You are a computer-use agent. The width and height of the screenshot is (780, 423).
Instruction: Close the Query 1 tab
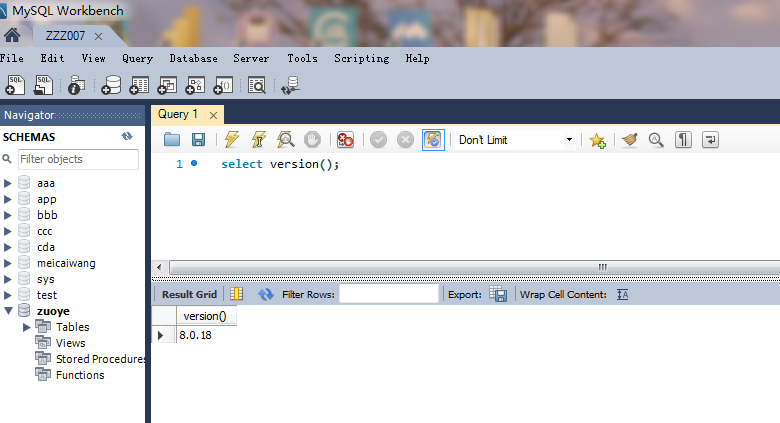(x=213, y=115)
